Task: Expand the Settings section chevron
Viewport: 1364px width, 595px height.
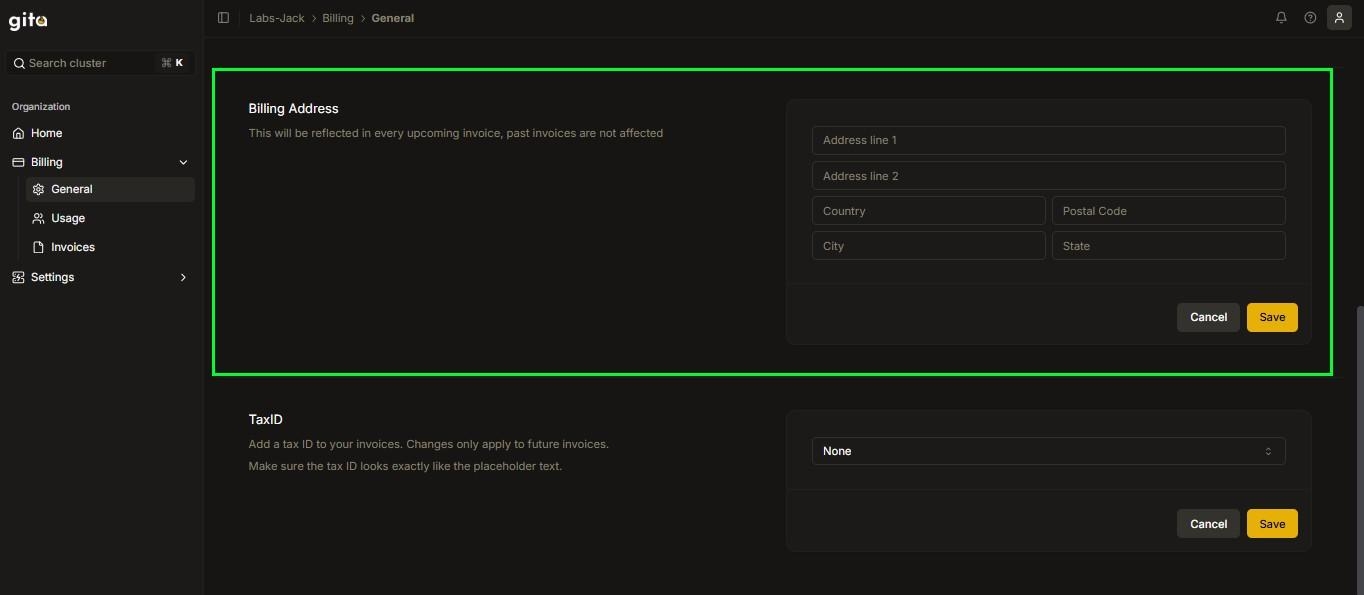Action: pos(183,277)
